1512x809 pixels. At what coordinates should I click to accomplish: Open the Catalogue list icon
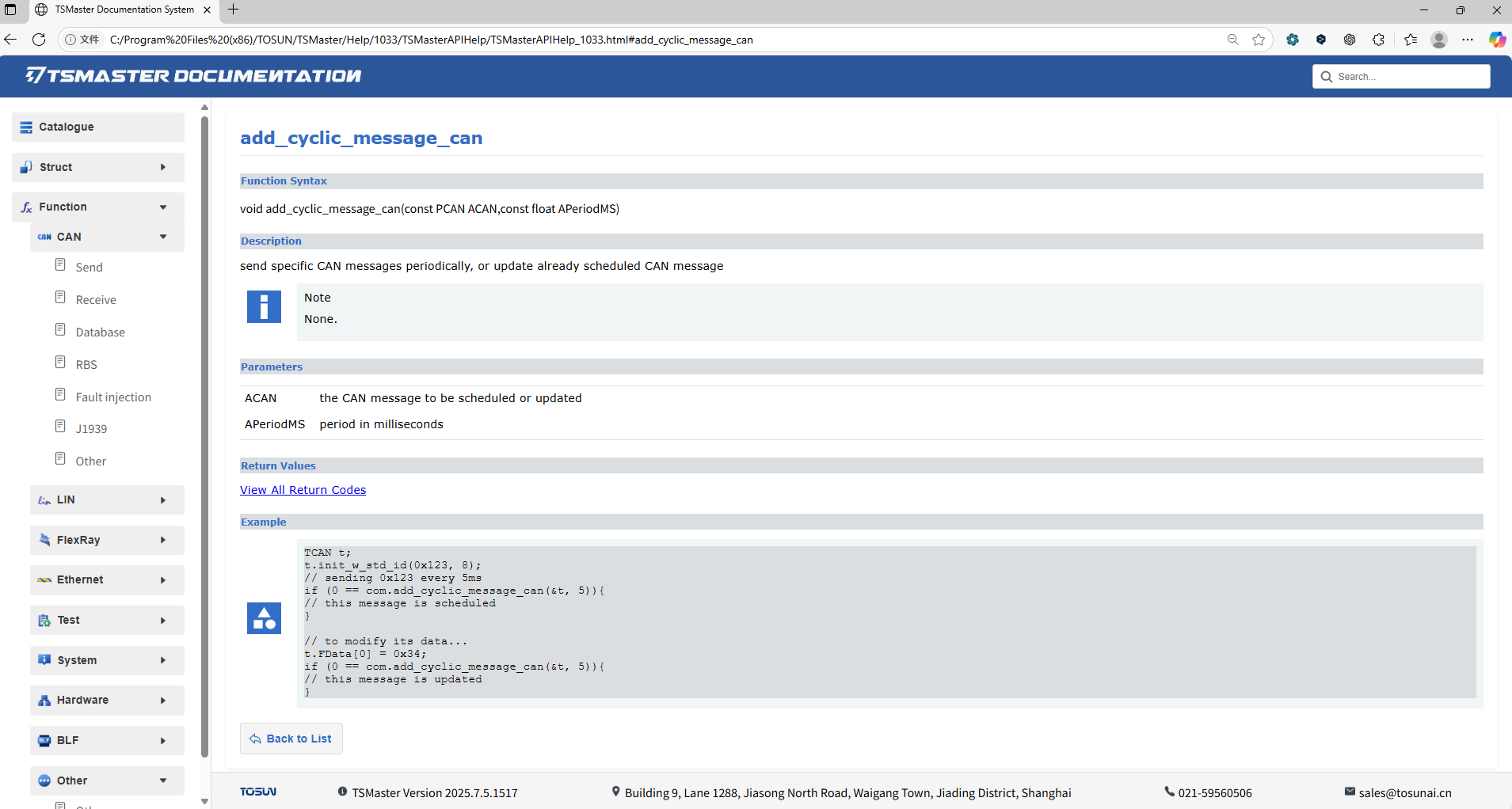tap(26, 127)
